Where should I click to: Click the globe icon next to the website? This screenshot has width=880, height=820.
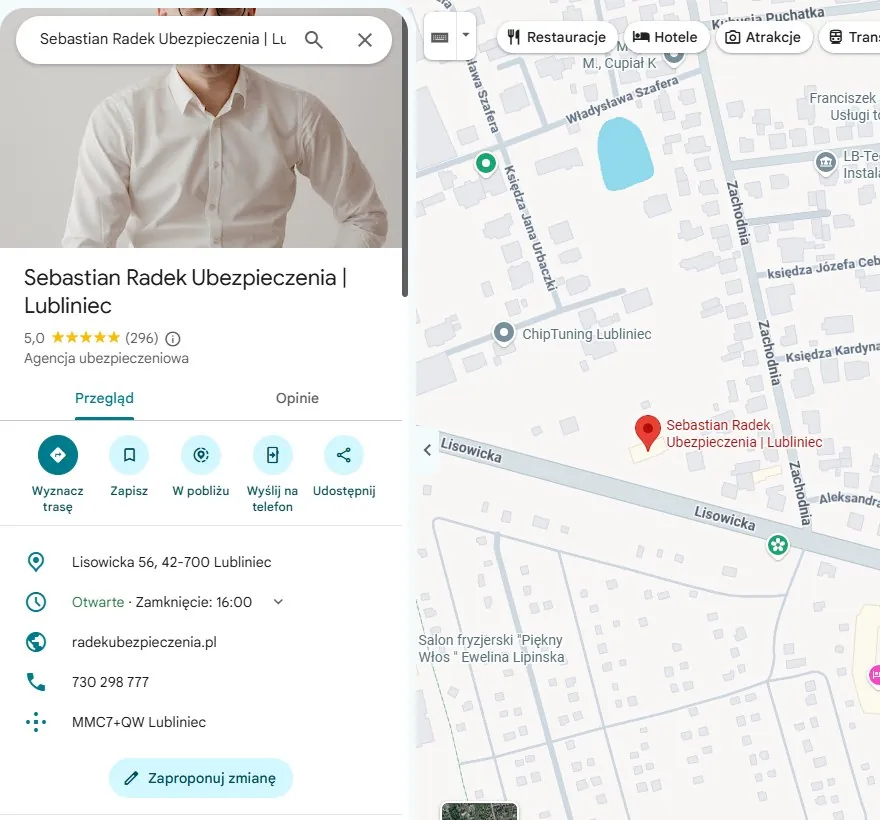pyautogui.click(x=36, y=642)
